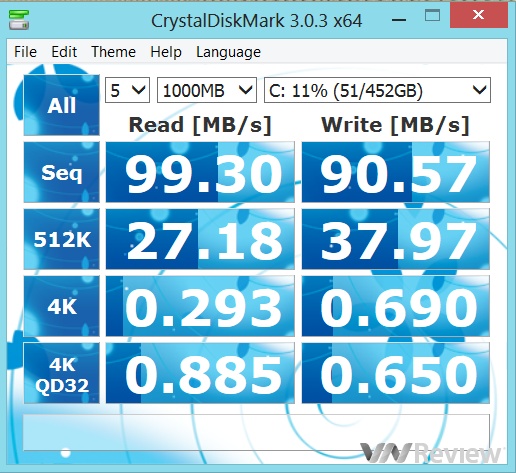Open the File menu

(25, 52)
